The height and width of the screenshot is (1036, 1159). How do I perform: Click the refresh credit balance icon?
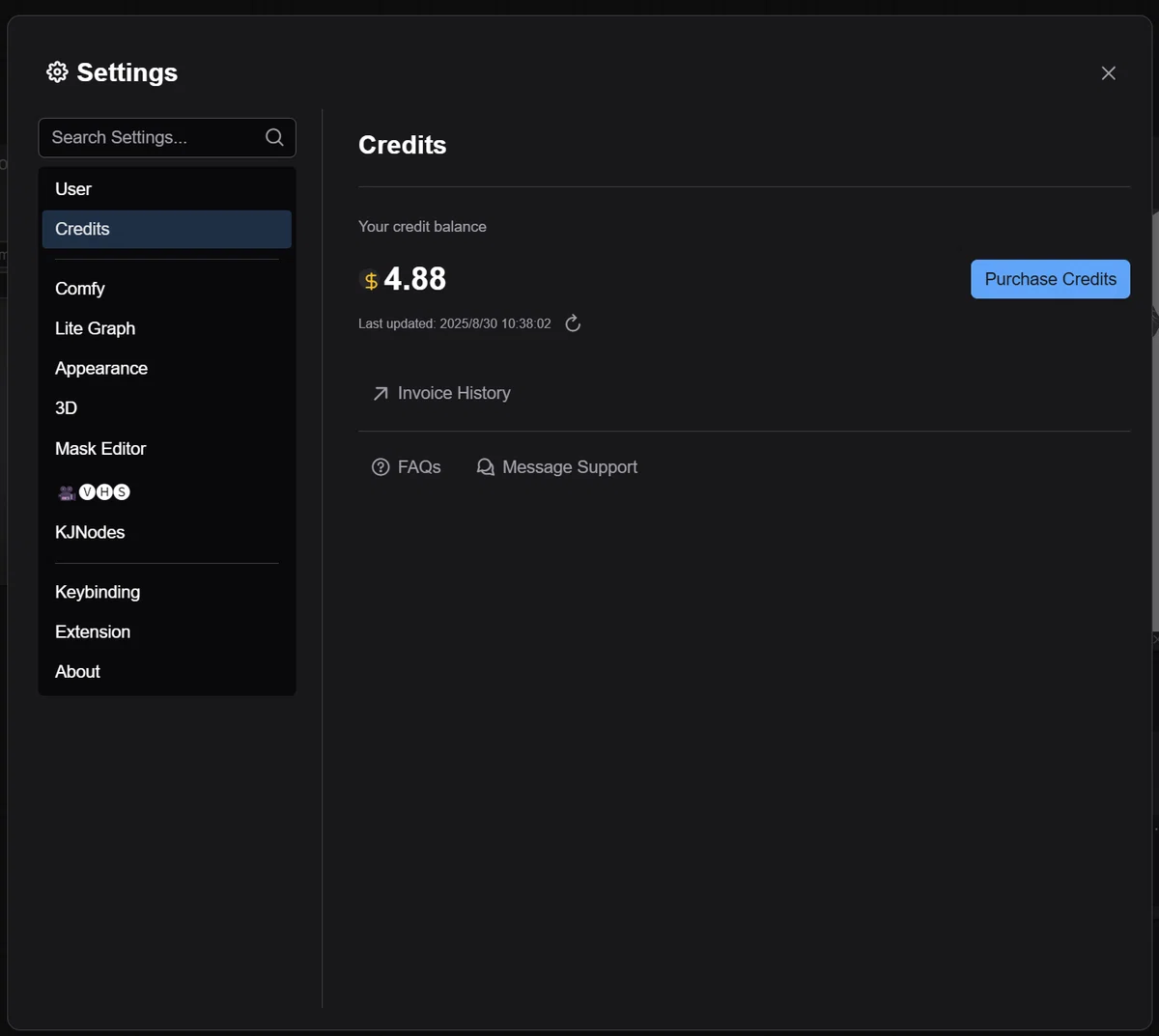573,323
